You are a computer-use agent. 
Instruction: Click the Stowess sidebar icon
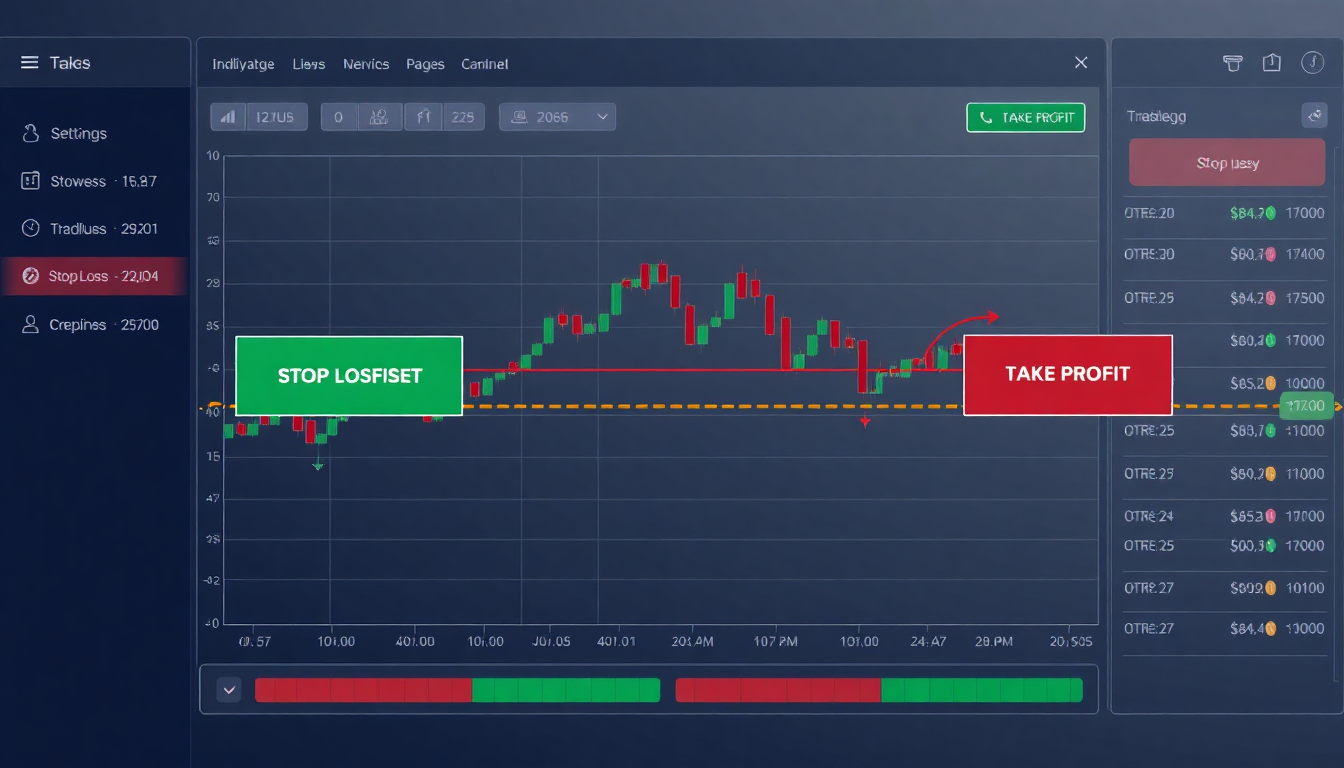[30, 181]
